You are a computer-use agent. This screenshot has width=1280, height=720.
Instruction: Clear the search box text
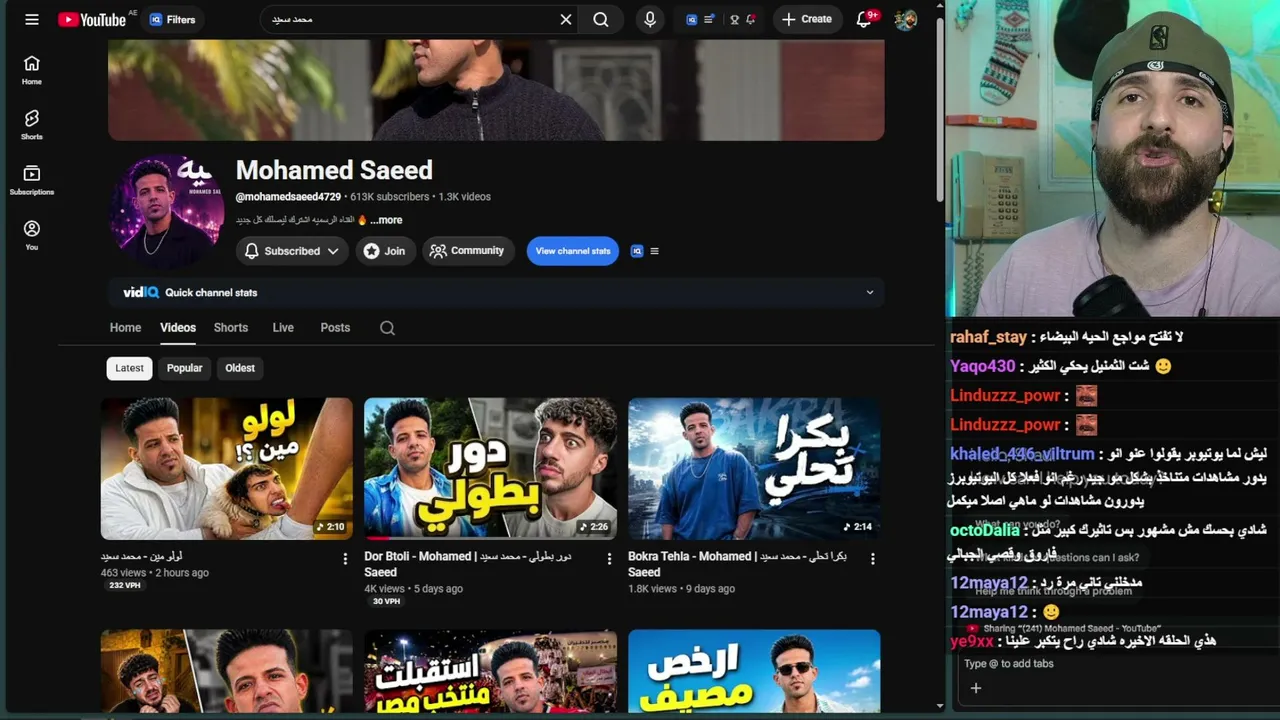pos(566,19)
